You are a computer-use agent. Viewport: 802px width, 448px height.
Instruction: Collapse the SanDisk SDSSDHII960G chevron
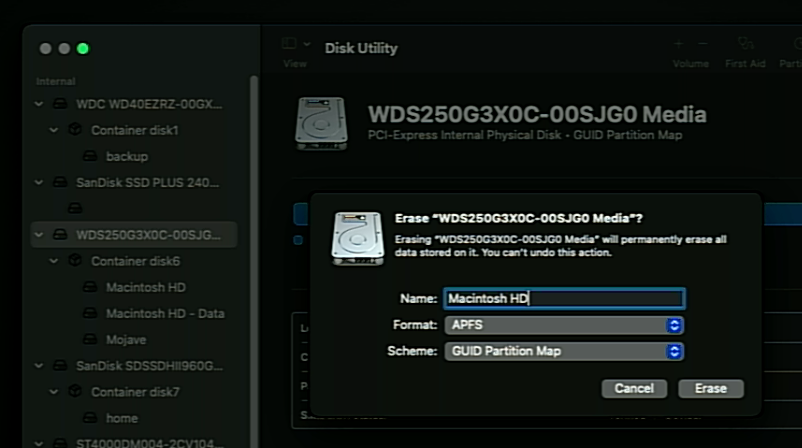click(39, 366)
